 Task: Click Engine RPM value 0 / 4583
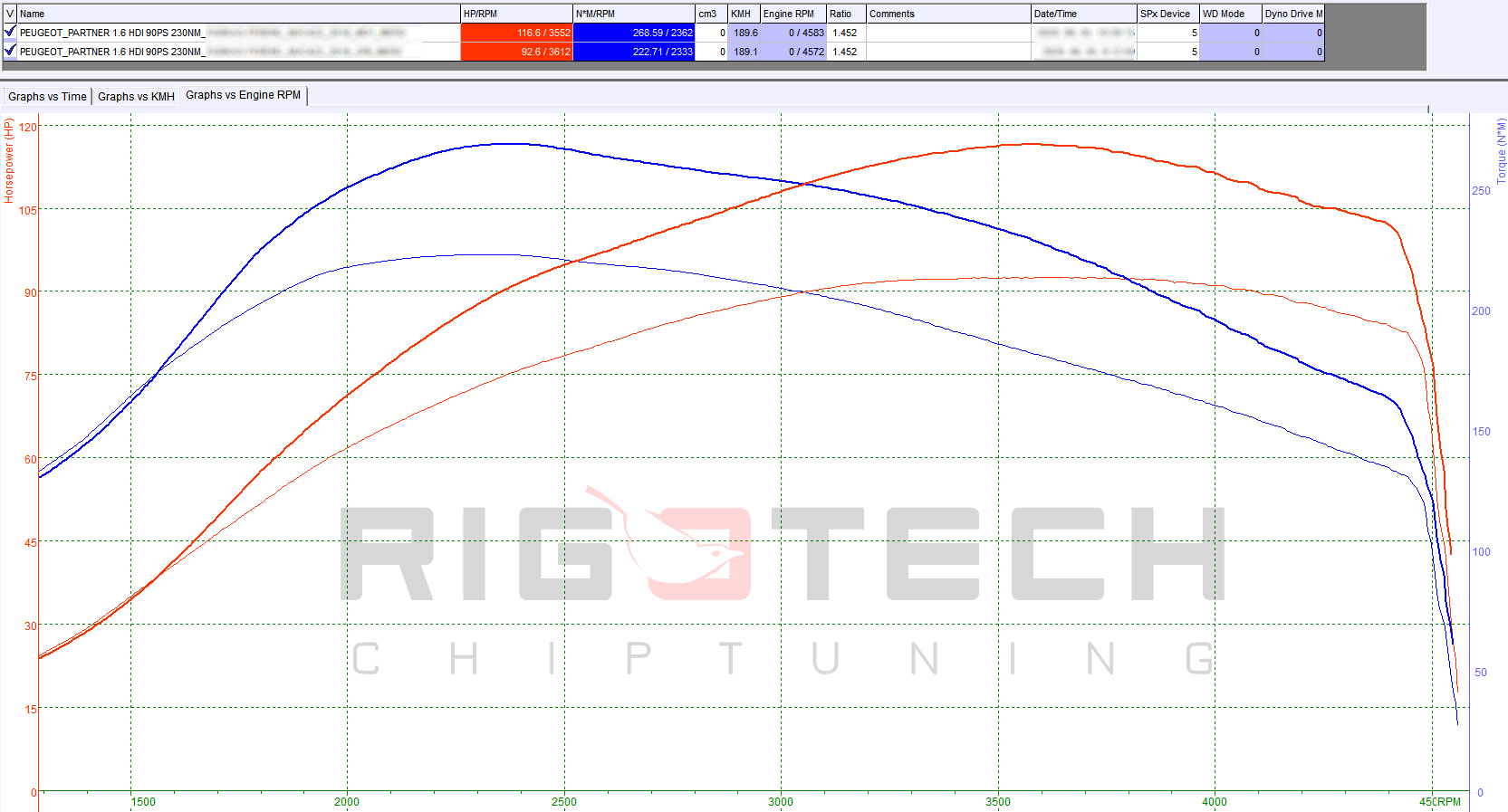click(793, 33)
